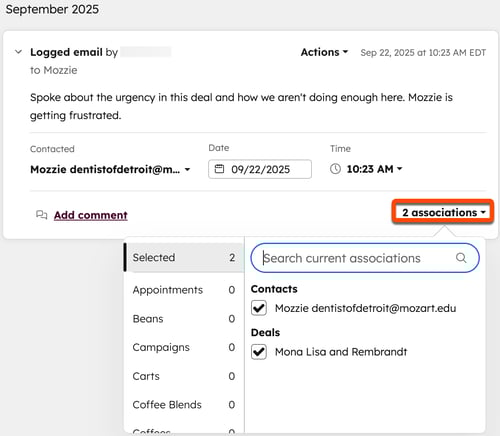Open the 10:23 AM time dropdown
This screenshot has width=500, height=436.
pyautogui.click(x=374, y=169)
